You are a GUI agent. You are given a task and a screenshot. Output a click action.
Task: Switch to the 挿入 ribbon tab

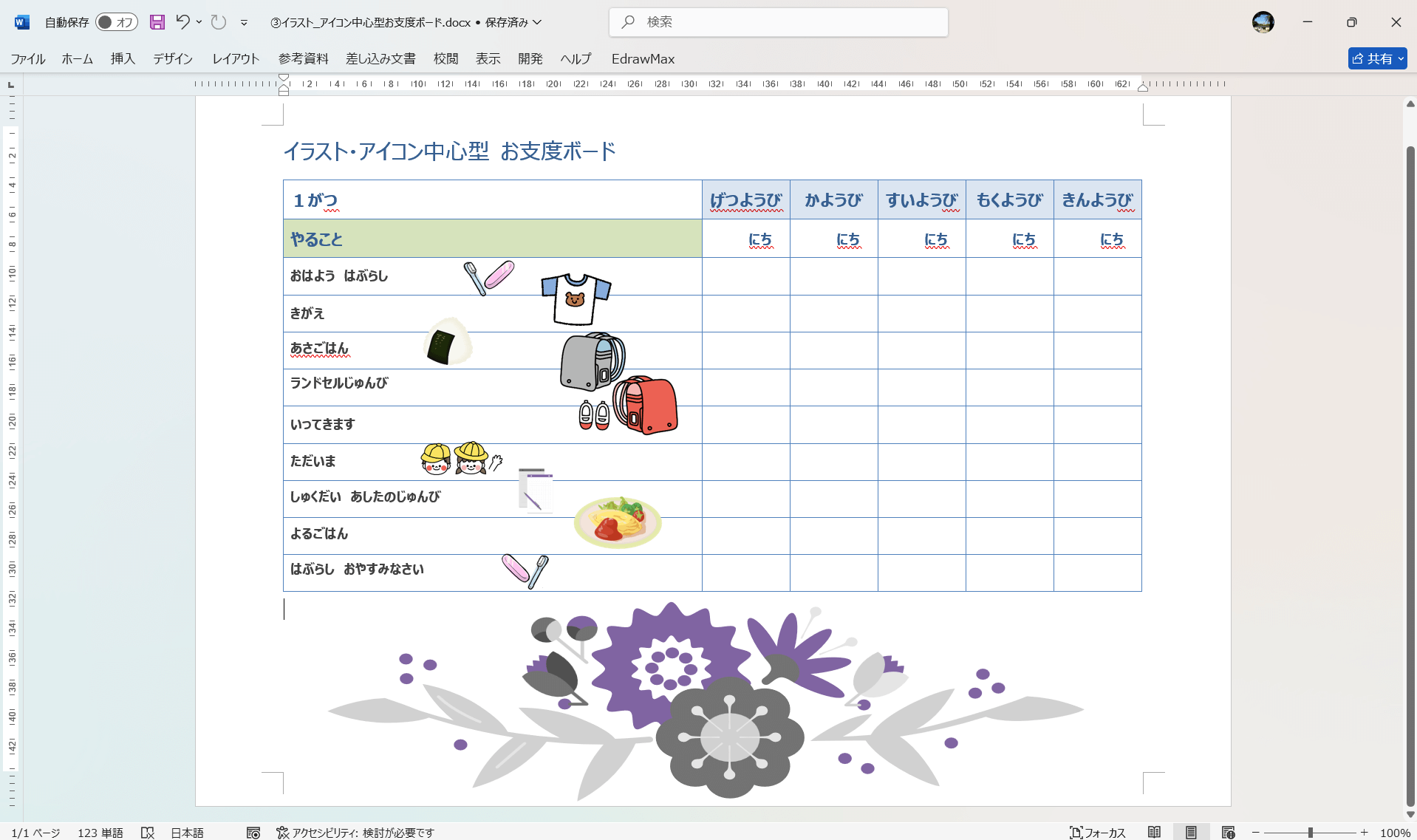(x=122, y=58)
